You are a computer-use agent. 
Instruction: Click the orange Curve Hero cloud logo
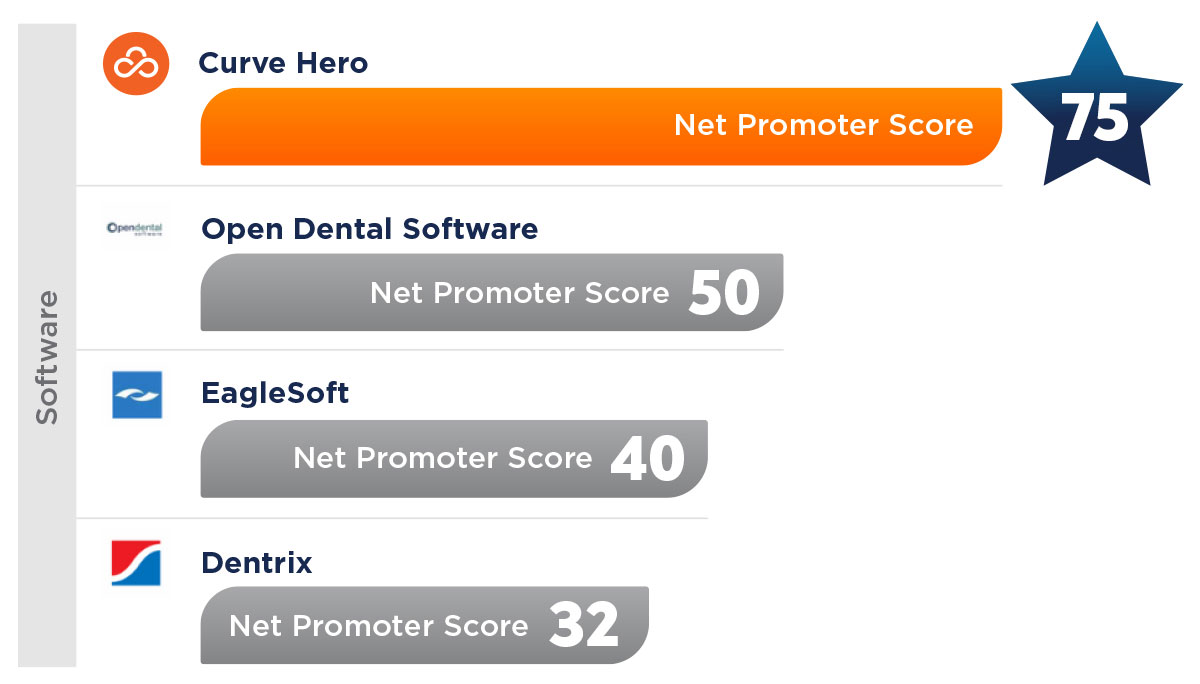[136, 64]
